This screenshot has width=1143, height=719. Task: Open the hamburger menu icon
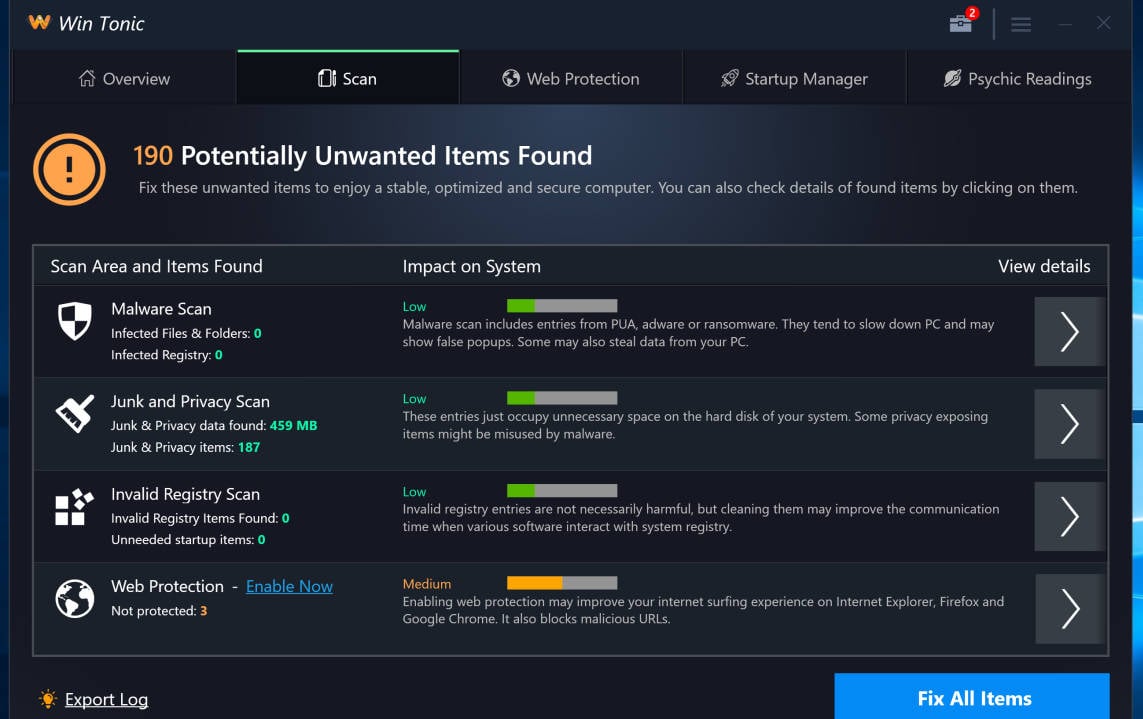coord(1021,24)
